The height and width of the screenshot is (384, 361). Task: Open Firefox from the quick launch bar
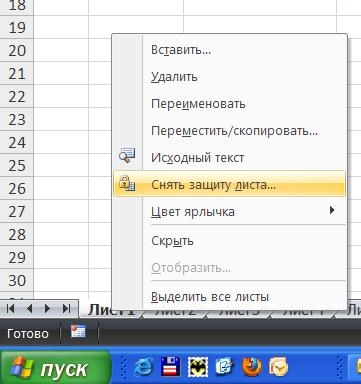click(252, 367)
